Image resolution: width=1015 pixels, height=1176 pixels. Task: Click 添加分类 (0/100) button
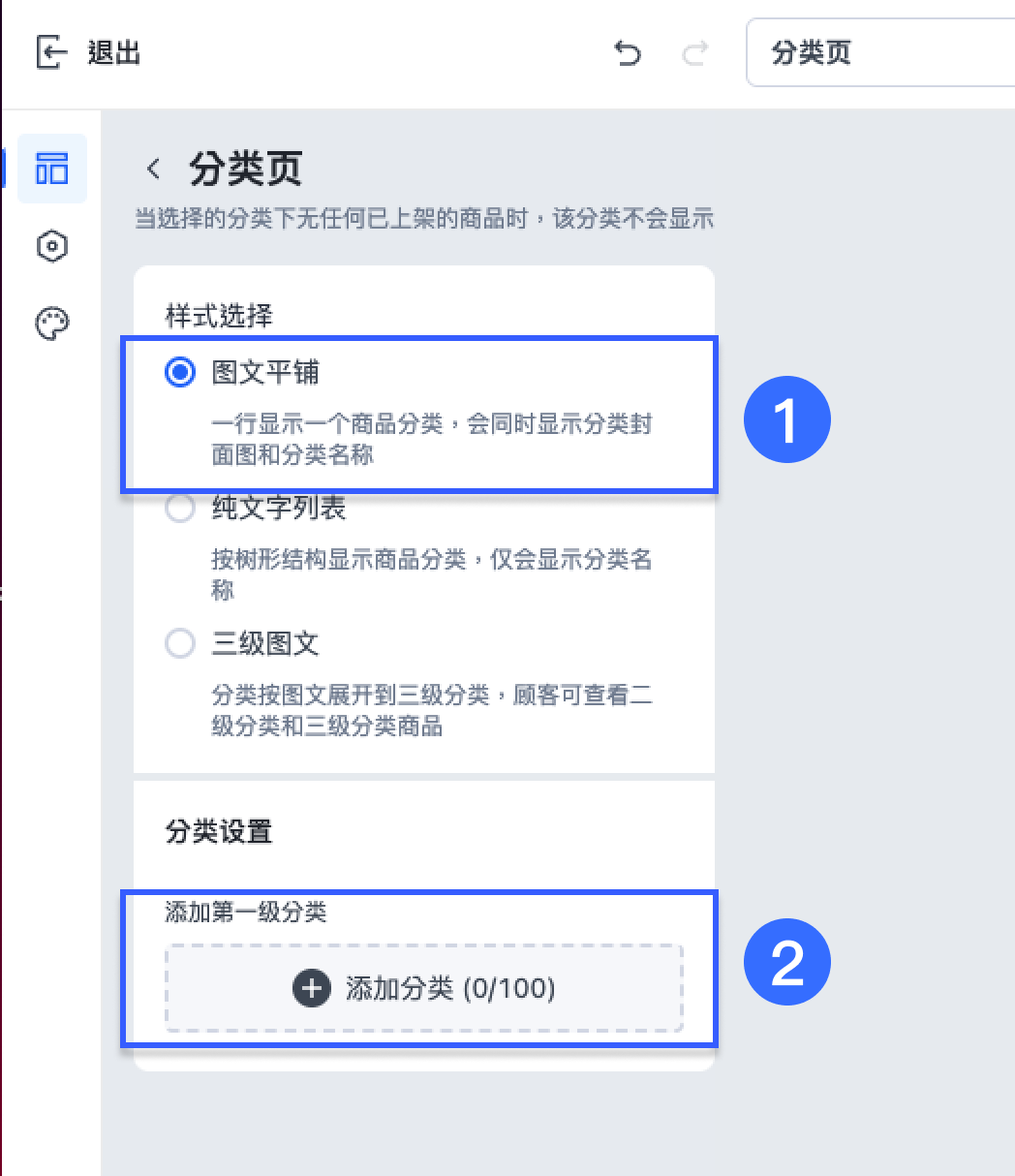[x=424, y=988]
